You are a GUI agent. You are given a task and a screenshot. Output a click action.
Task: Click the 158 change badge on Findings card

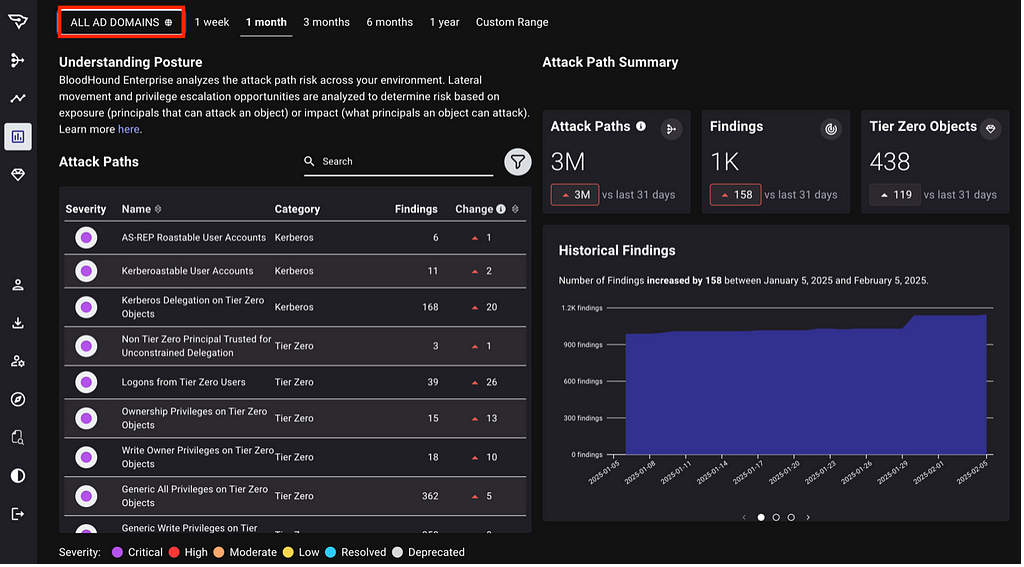click(735, 195)
